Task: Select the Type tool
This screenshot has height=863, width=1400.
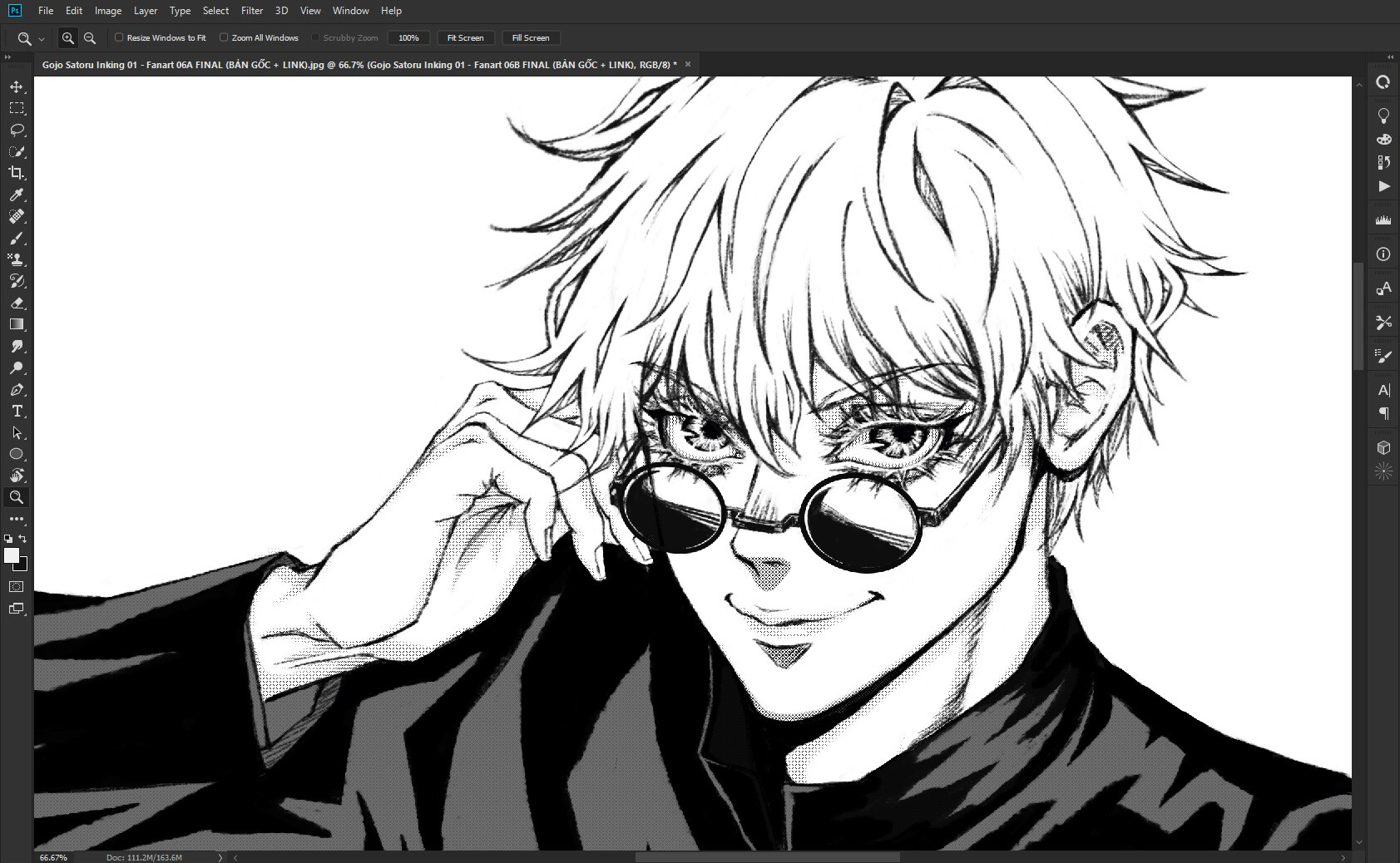Action: coord(17,411)
